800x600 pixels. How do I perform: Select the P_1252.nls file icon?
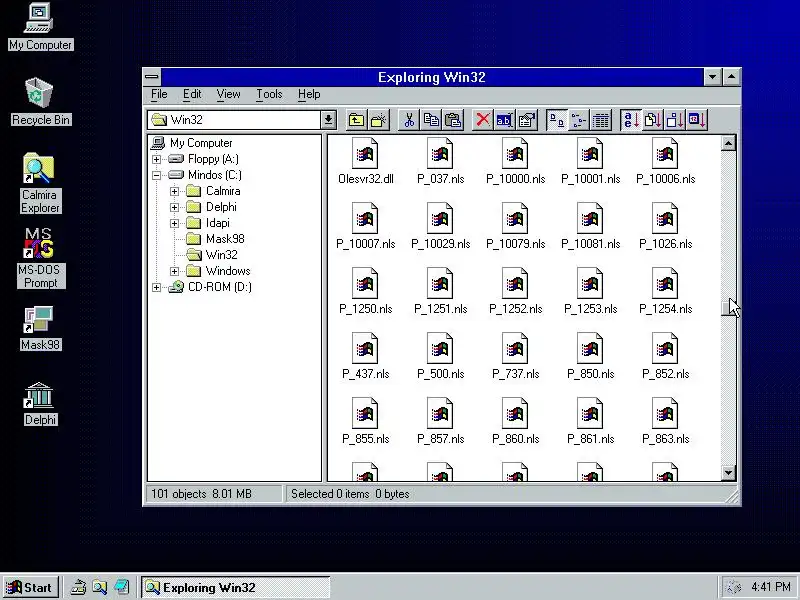(x=515, y=283)
